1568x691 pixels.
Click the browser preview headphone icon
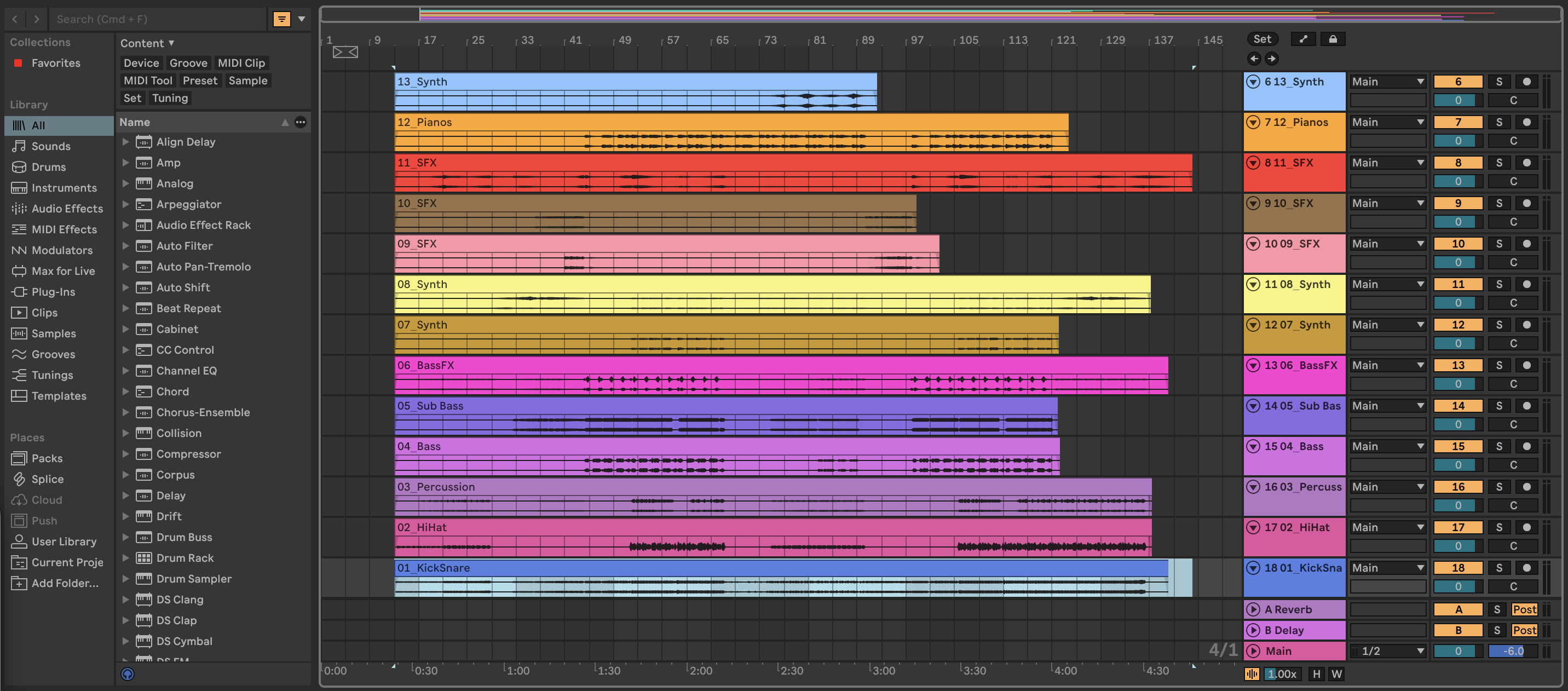pos(127,673)
